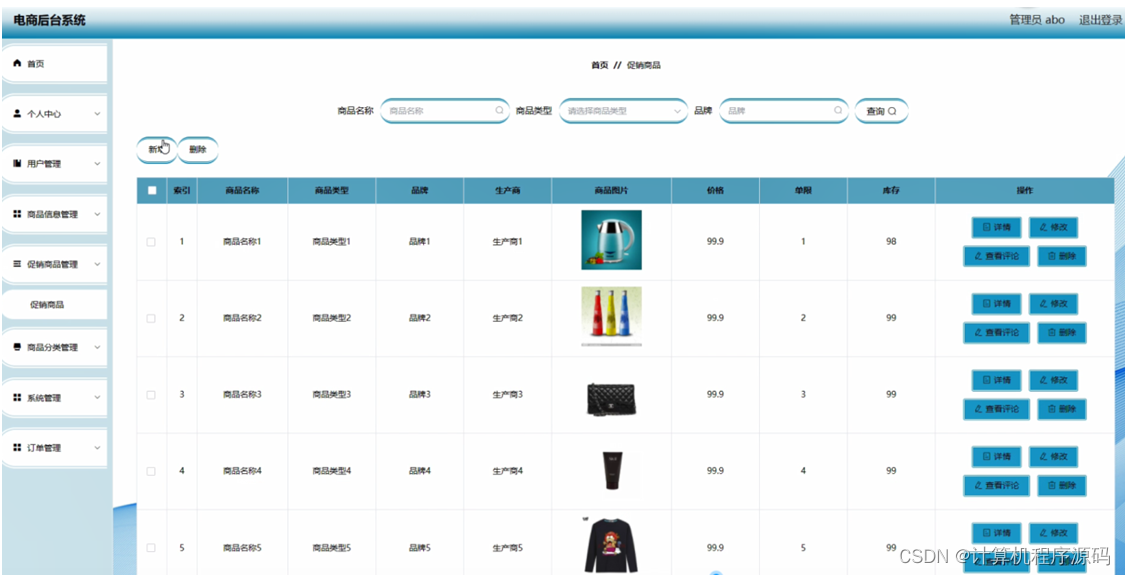This screenshot has width=1125, height=575.
Task: Click the icon next to 商品分类管理
Action: click(18, 347)
